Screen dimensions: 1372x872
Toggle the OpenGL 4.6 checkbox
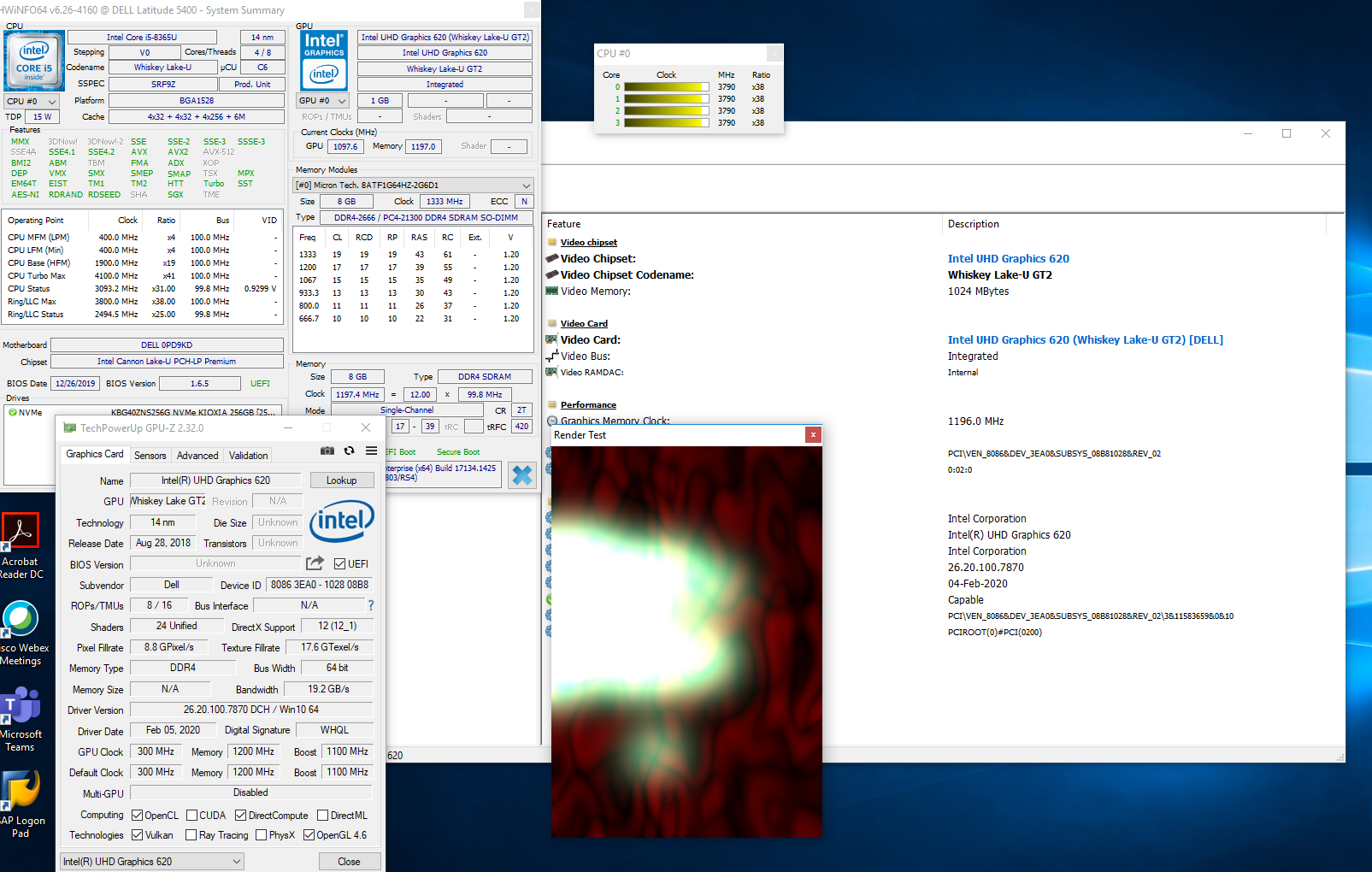pos(309,834)
